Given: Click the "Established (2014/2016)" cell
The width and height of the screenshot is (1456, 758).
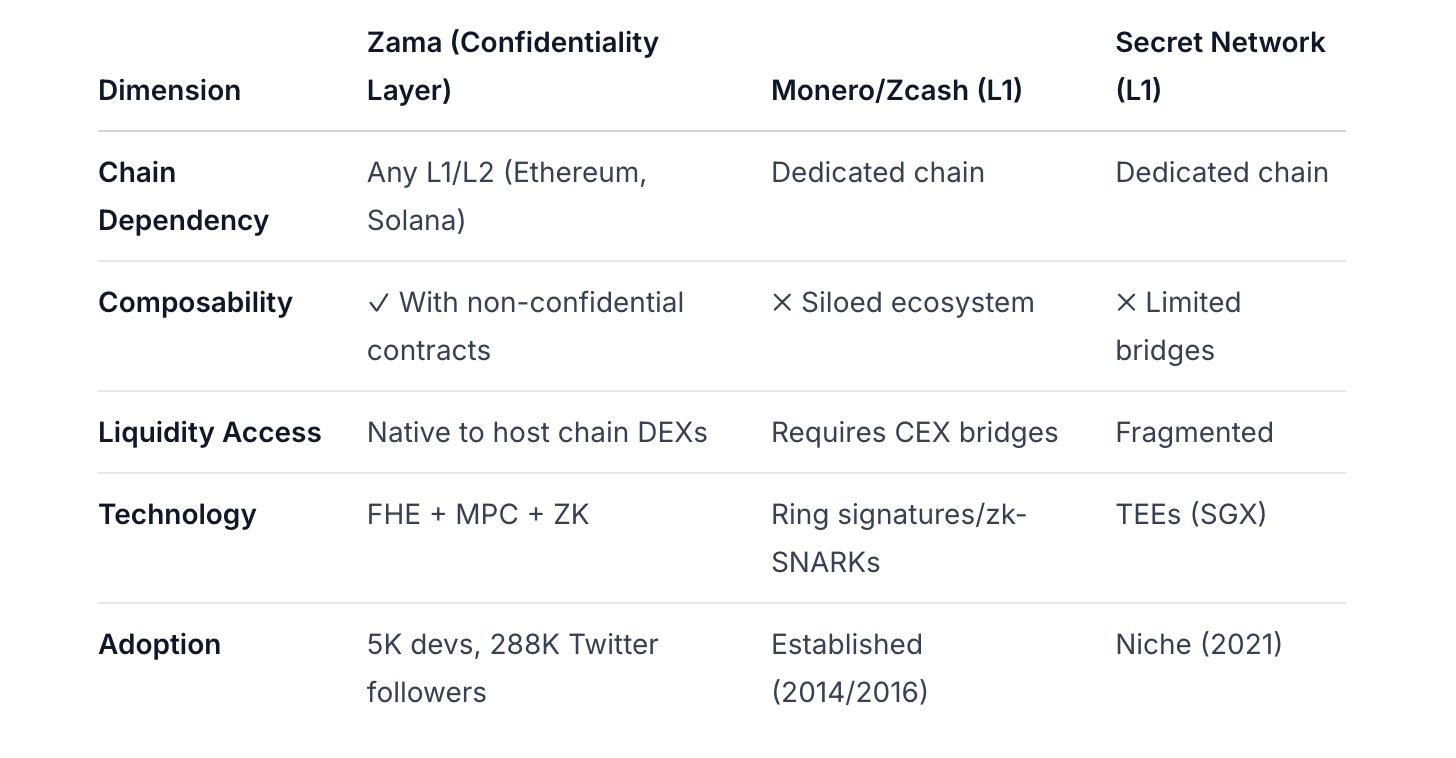Looking at the screenshot, I should 849,668.
